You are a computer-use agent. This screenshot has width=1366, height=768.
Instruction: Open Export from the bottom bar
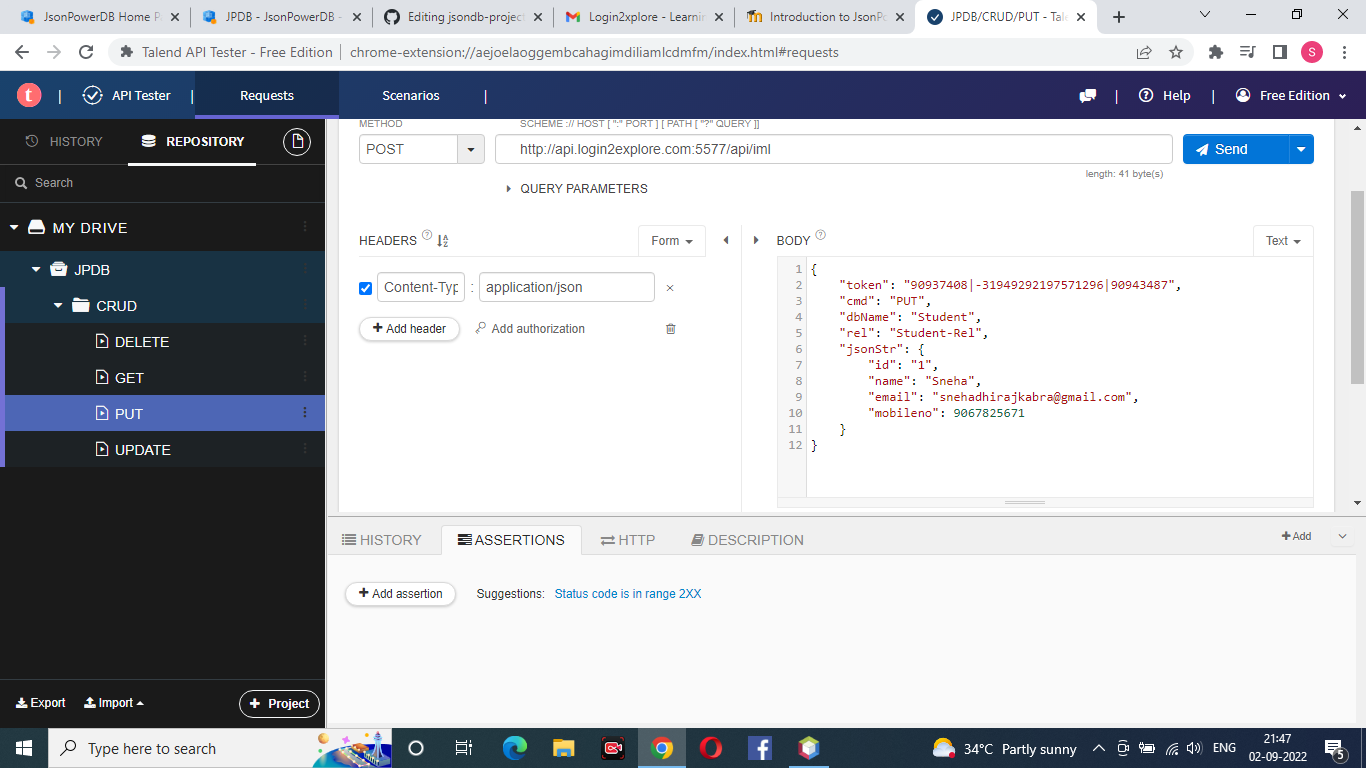(40, 703)
